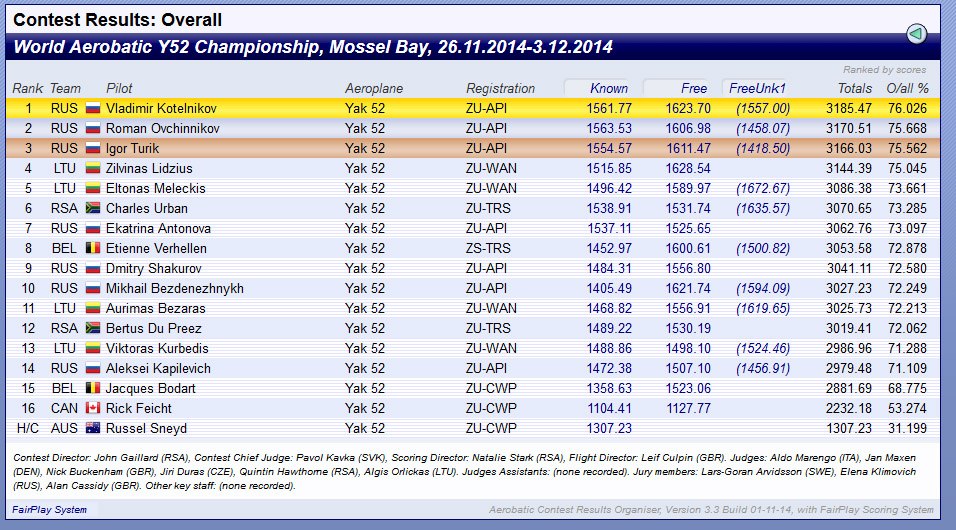Click the Australian flag beside Russel Sneyd
The width and height of the screenshot is (956, 530).
(93, 429)
